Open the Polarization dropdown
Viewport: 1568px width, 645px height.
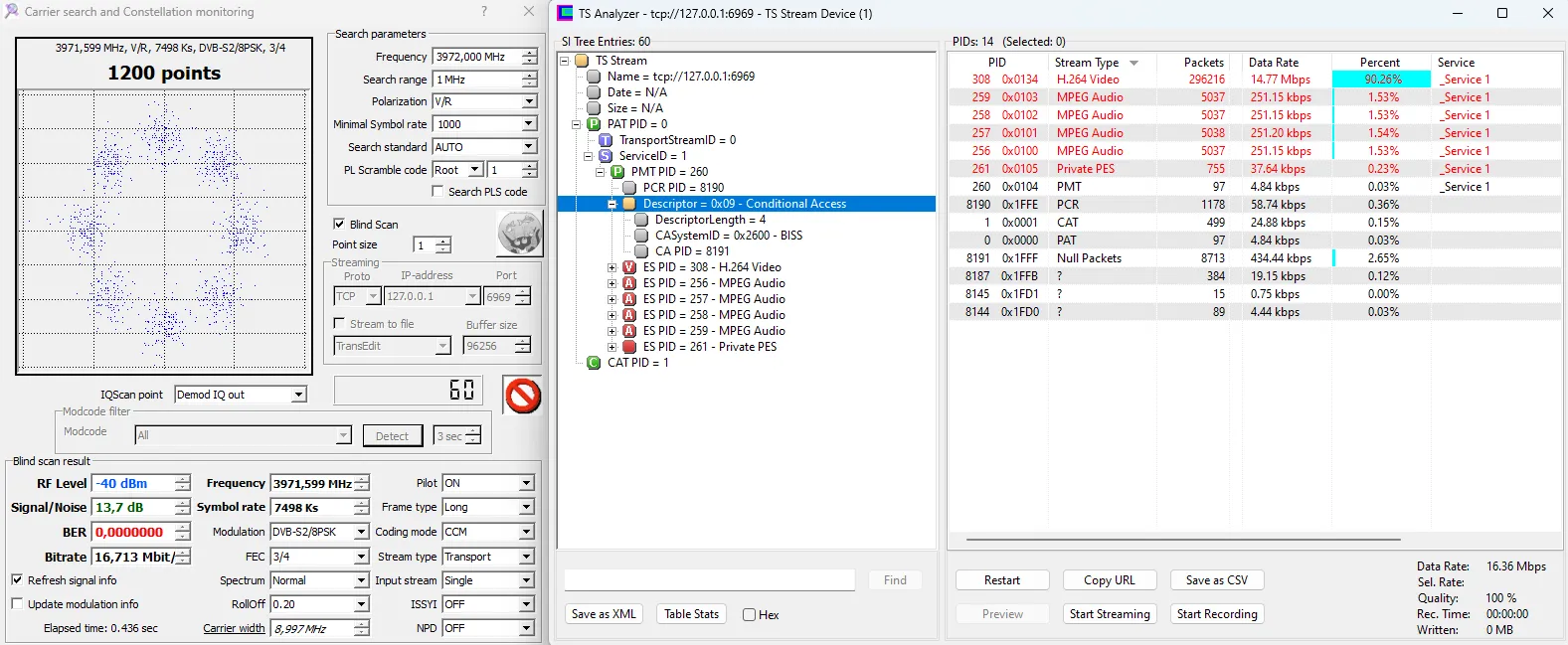[x=528, y=101]
